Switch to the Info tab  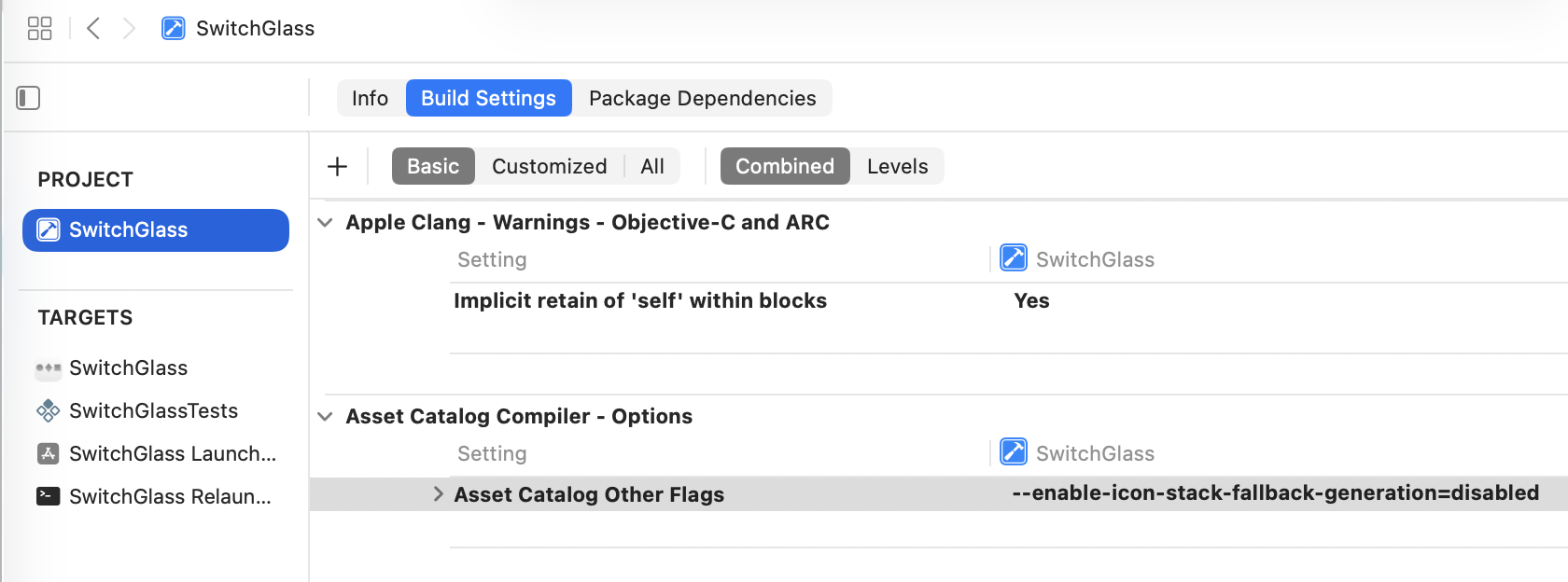(x=370, y=98)
